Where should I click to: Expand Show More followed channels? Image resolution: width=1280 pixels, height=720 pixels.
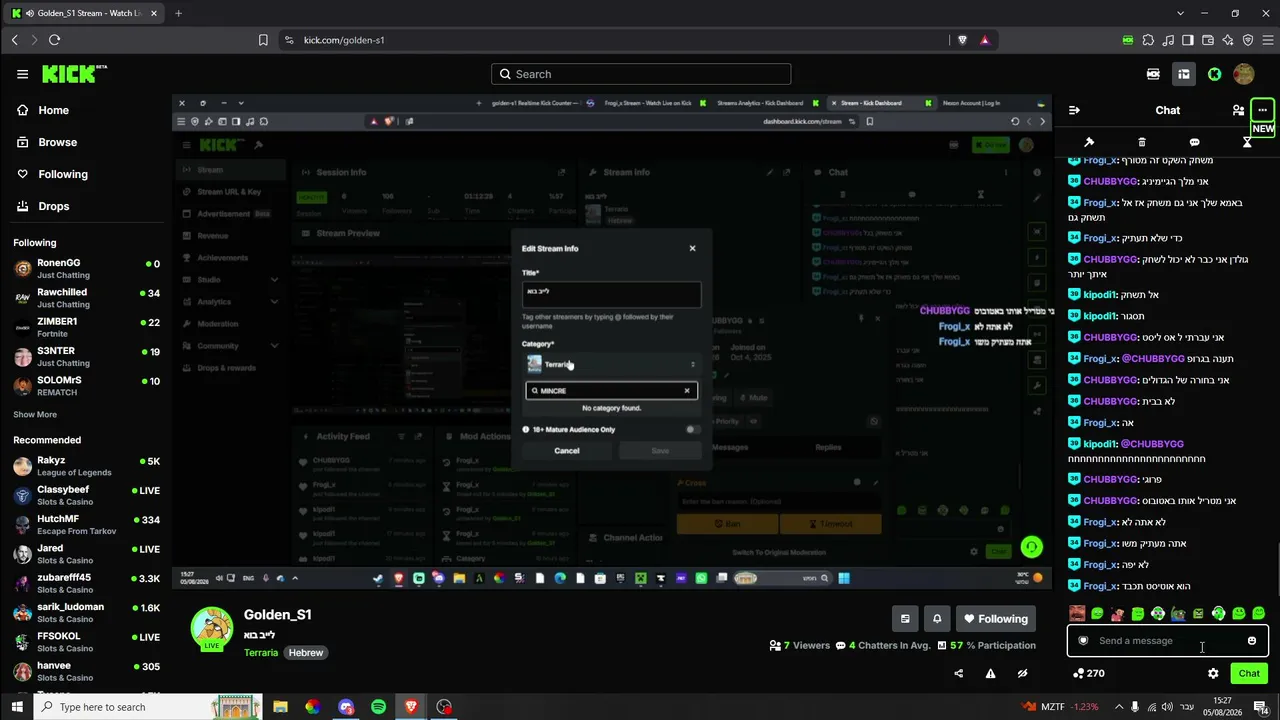(35, 414)
